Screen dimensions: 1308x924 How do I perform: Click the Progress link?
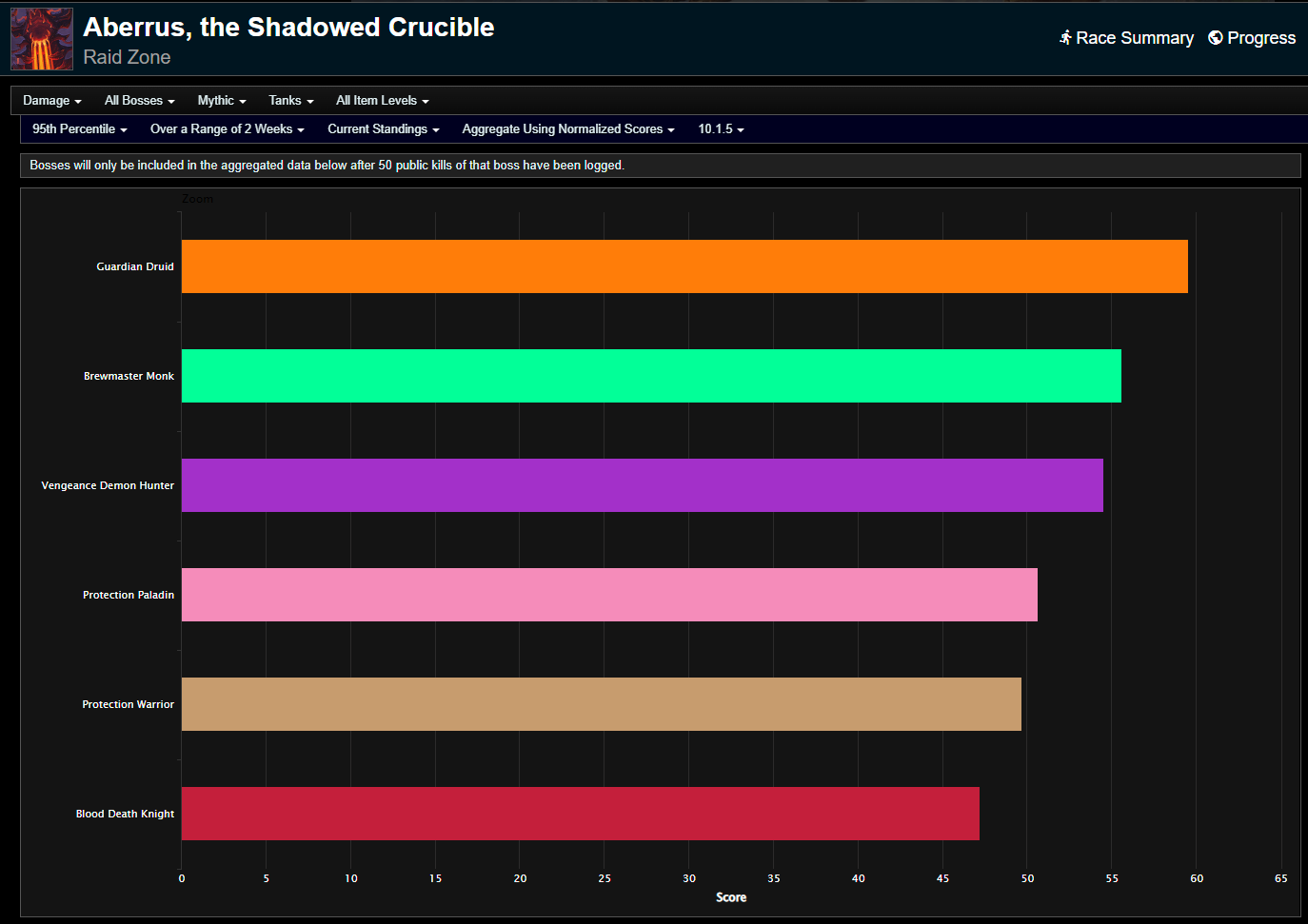pyautogui.click(x=1261, y=38)
